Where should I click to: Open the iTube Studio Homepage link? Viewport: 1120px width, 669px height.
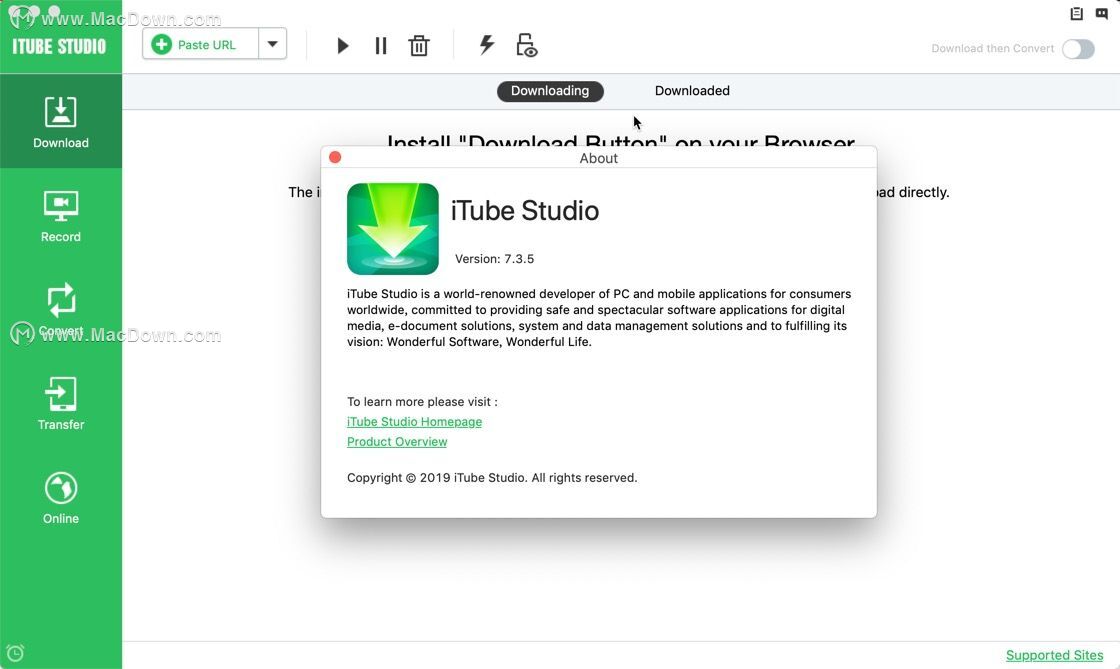point(414,422)
